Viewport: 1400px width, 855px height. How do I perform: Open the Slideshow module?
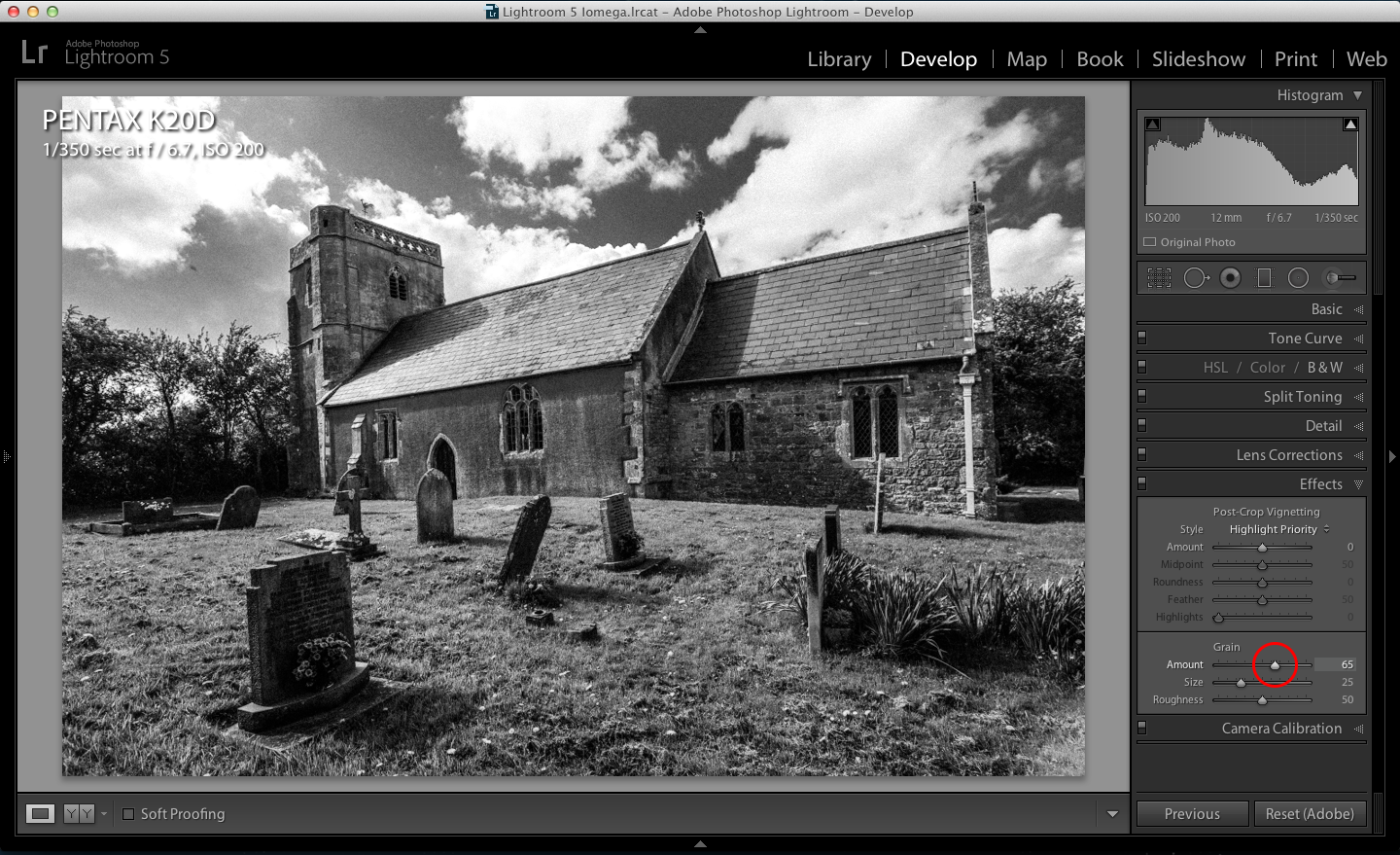click(1198, 58)
